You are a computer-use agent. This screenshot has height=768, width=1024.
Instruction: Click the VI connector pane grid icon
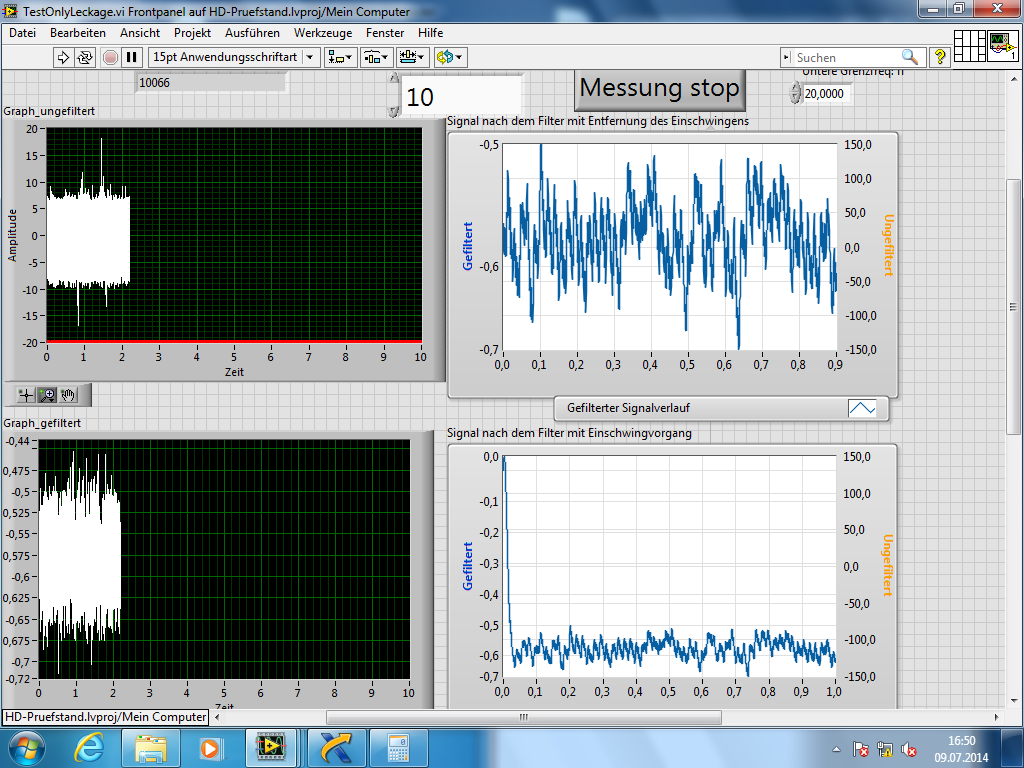click(x=970, y=46)
